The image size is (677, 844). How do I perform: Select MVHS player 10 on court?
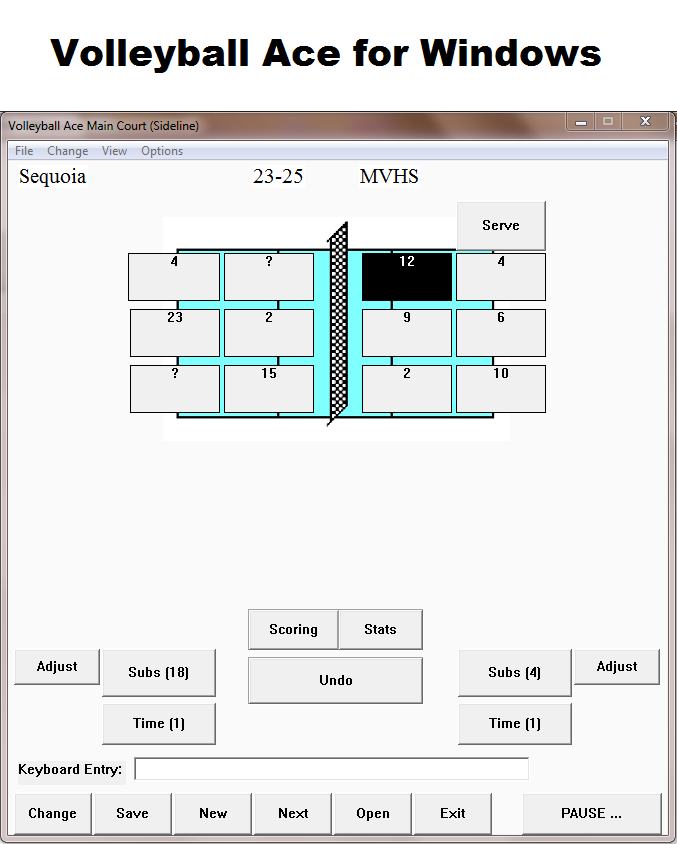pos(501,389)
